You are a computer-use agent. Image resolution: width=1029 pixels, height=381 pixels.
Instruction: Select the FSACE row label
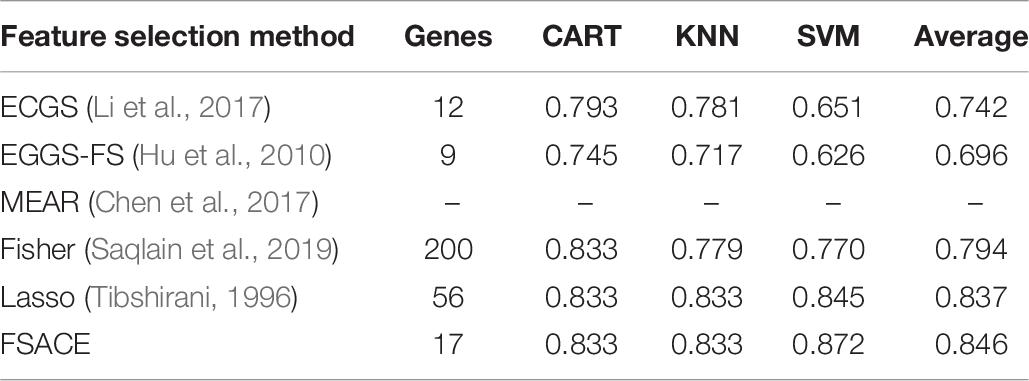pos(45,344)
